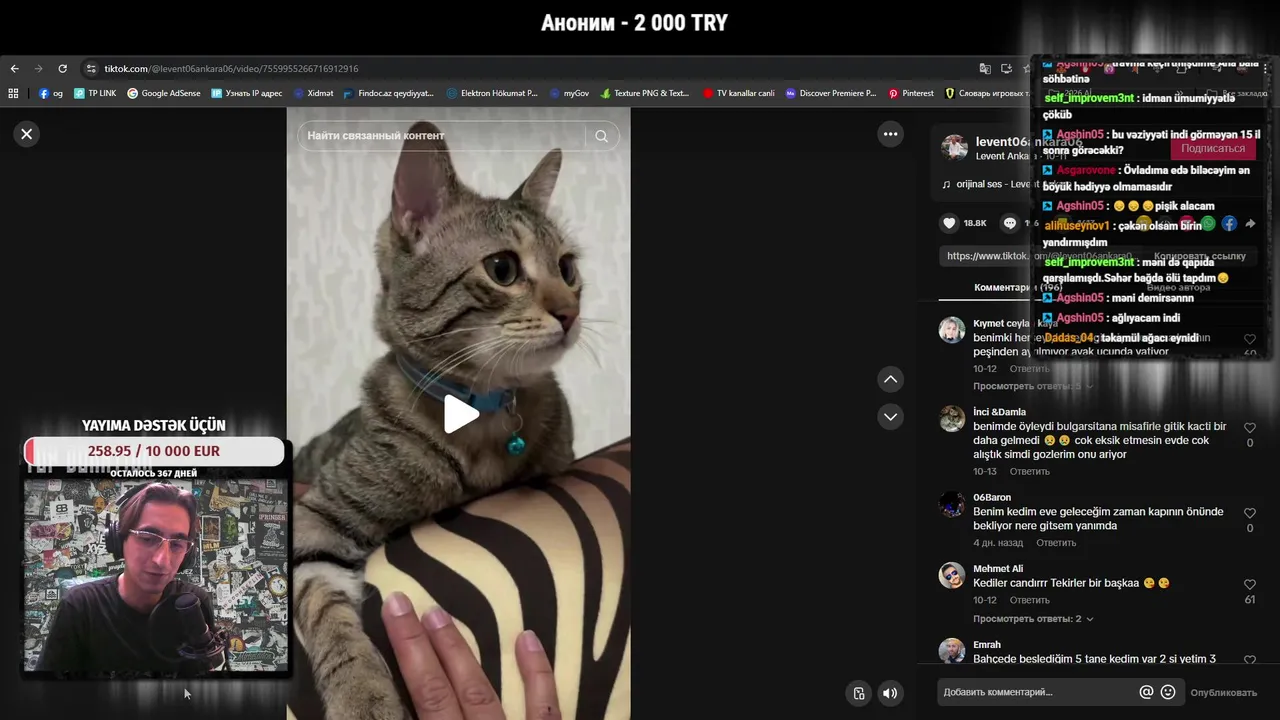The image size is (1280, 720).
Task: Go to the previous video arrow
Action: [x=890, y=379]
